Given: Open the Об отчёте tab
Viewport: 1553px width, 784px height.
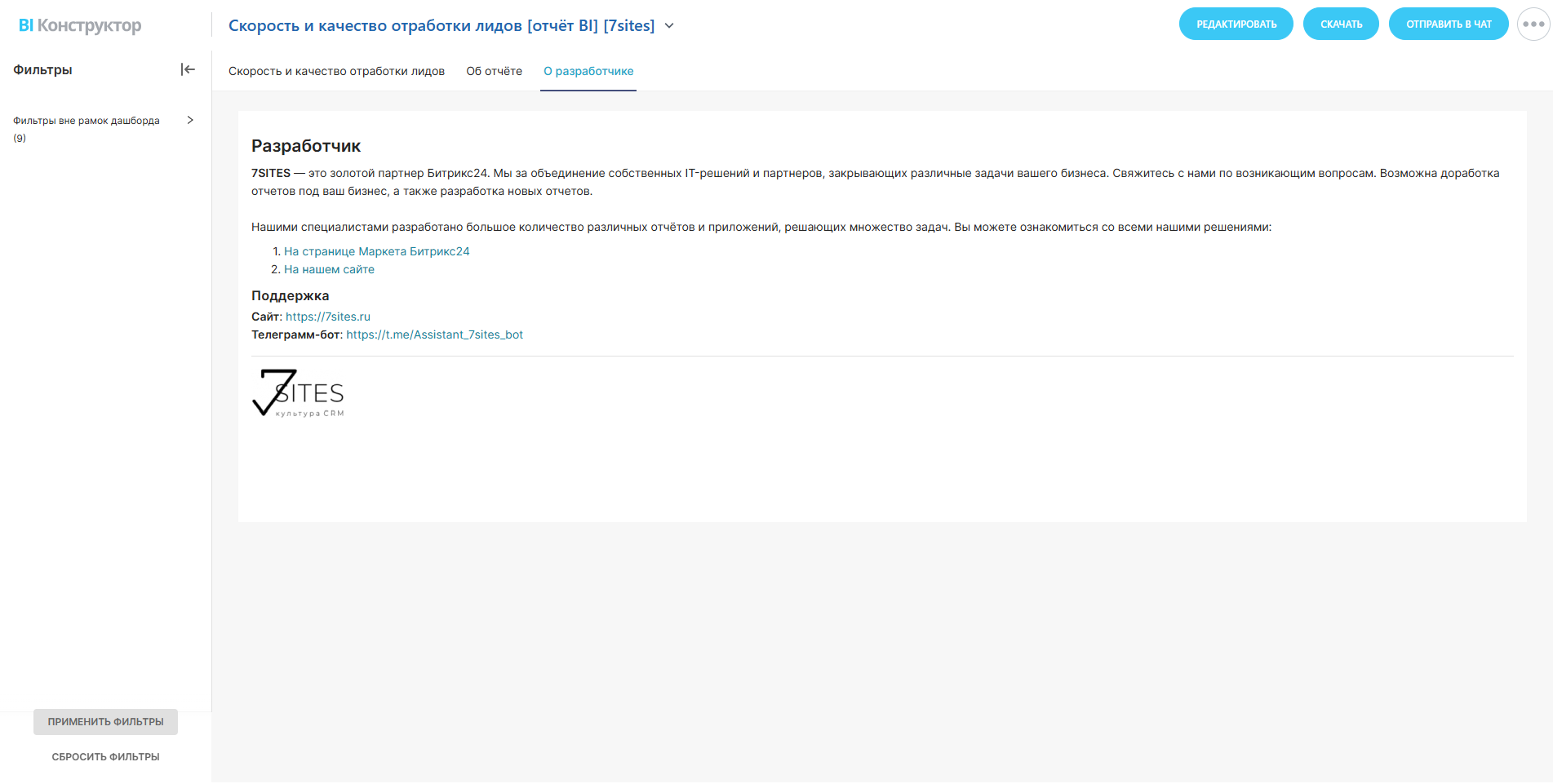Looking at the screenshot, I should click(494, 72).
